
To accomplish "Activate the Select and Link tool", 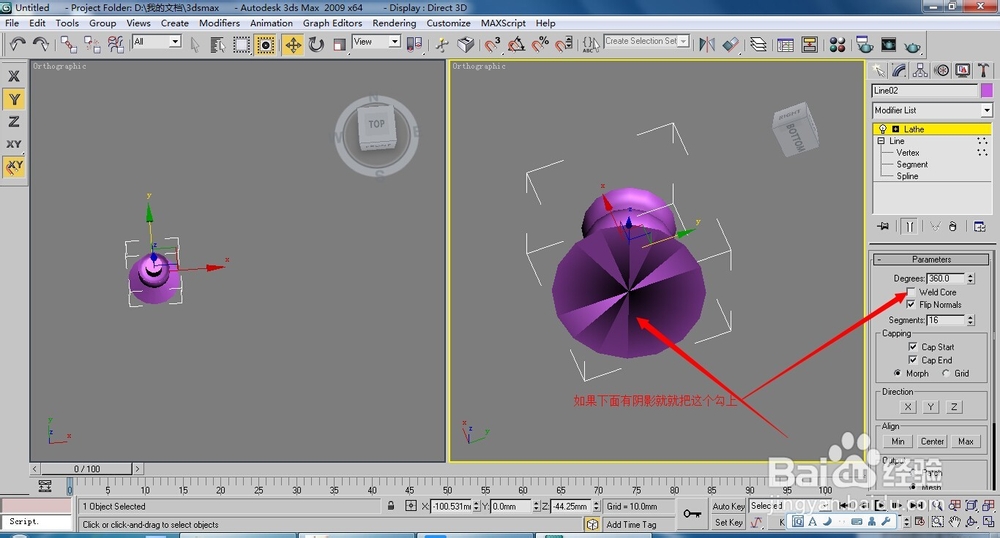I will (68, 44).
